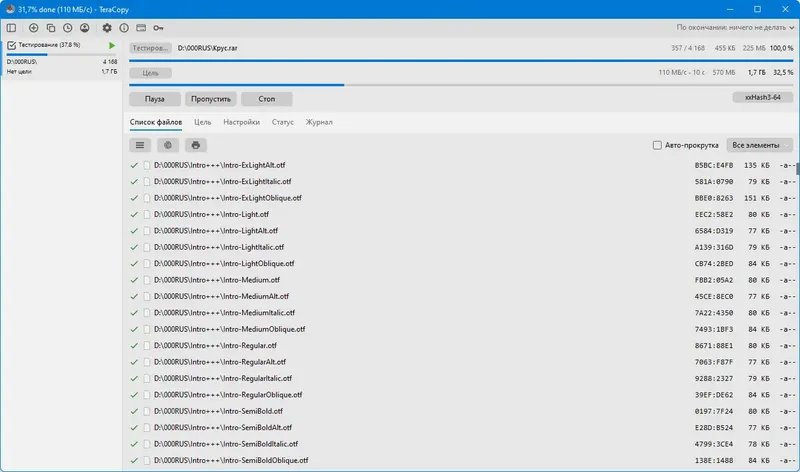Image resolution: width=800 pixels, height=472 pixels.
Task: Toggle the sidebar panel icon
Action: coord(11,28)
